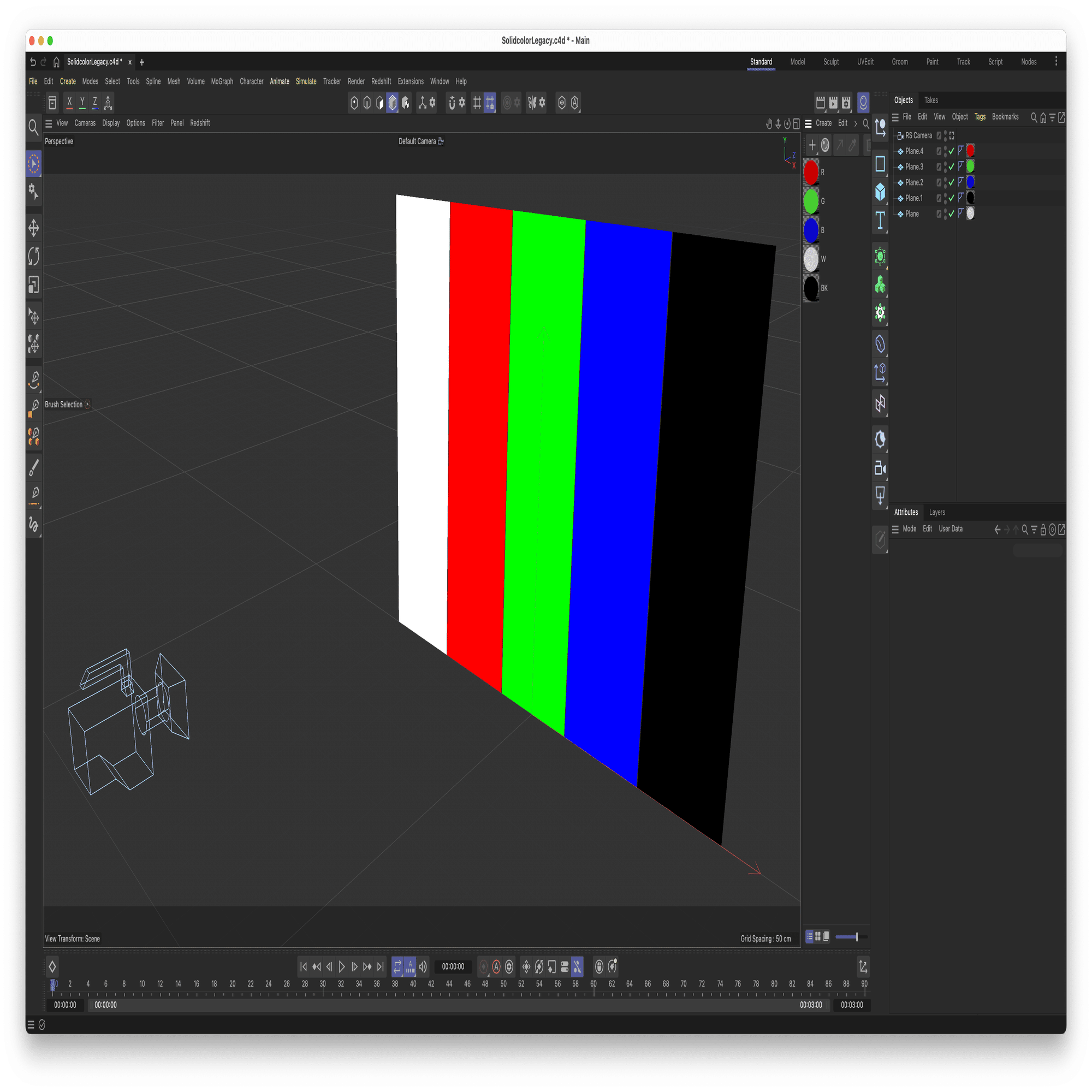The image size is (1092, 1092).
Task: Click the green enable checkmark on Plane.2
Action: click(x=952, y=182)
